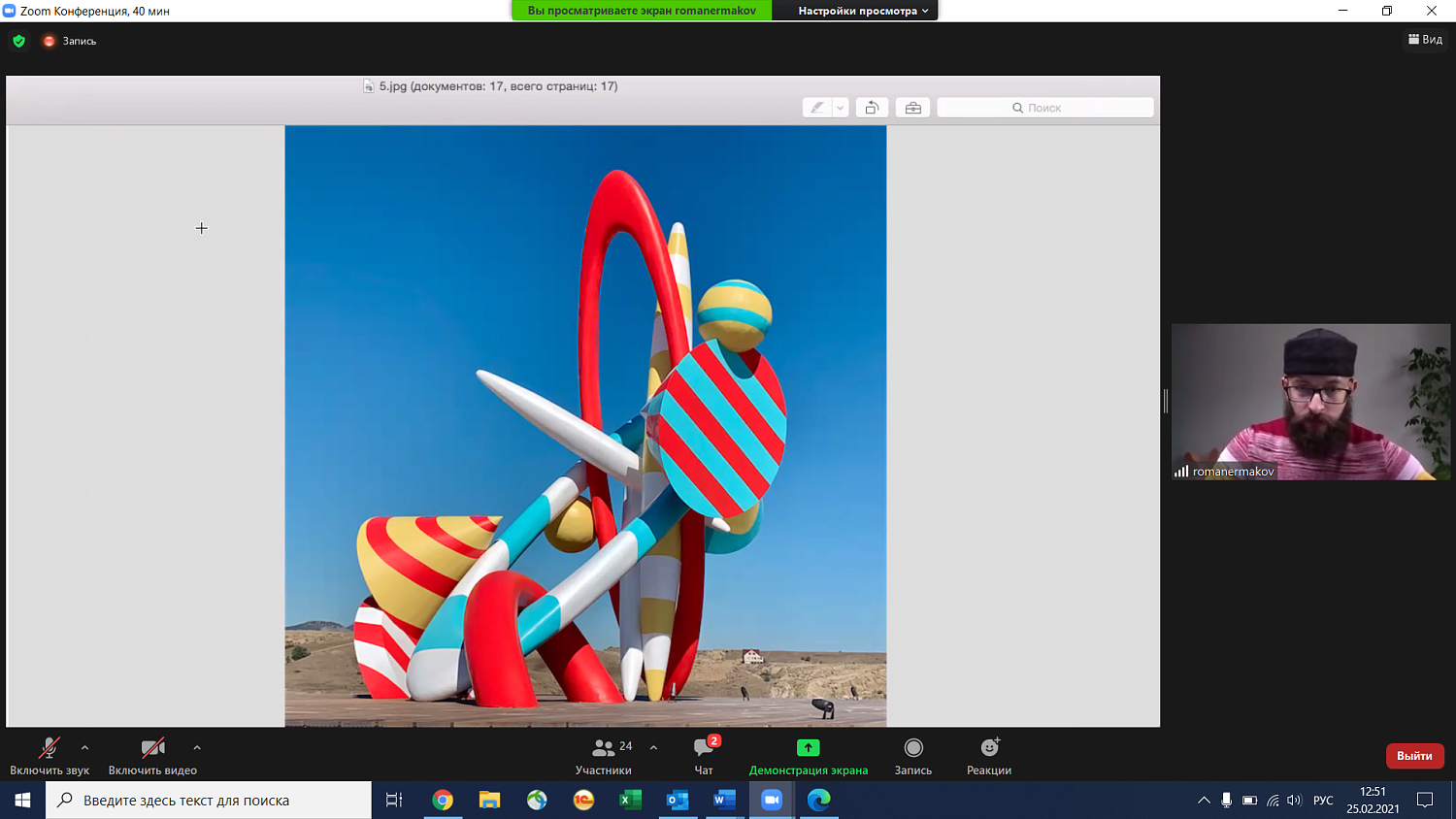Open Outlook from taskbar
The width and height of the screenshot is (1456, 819).
678,800
